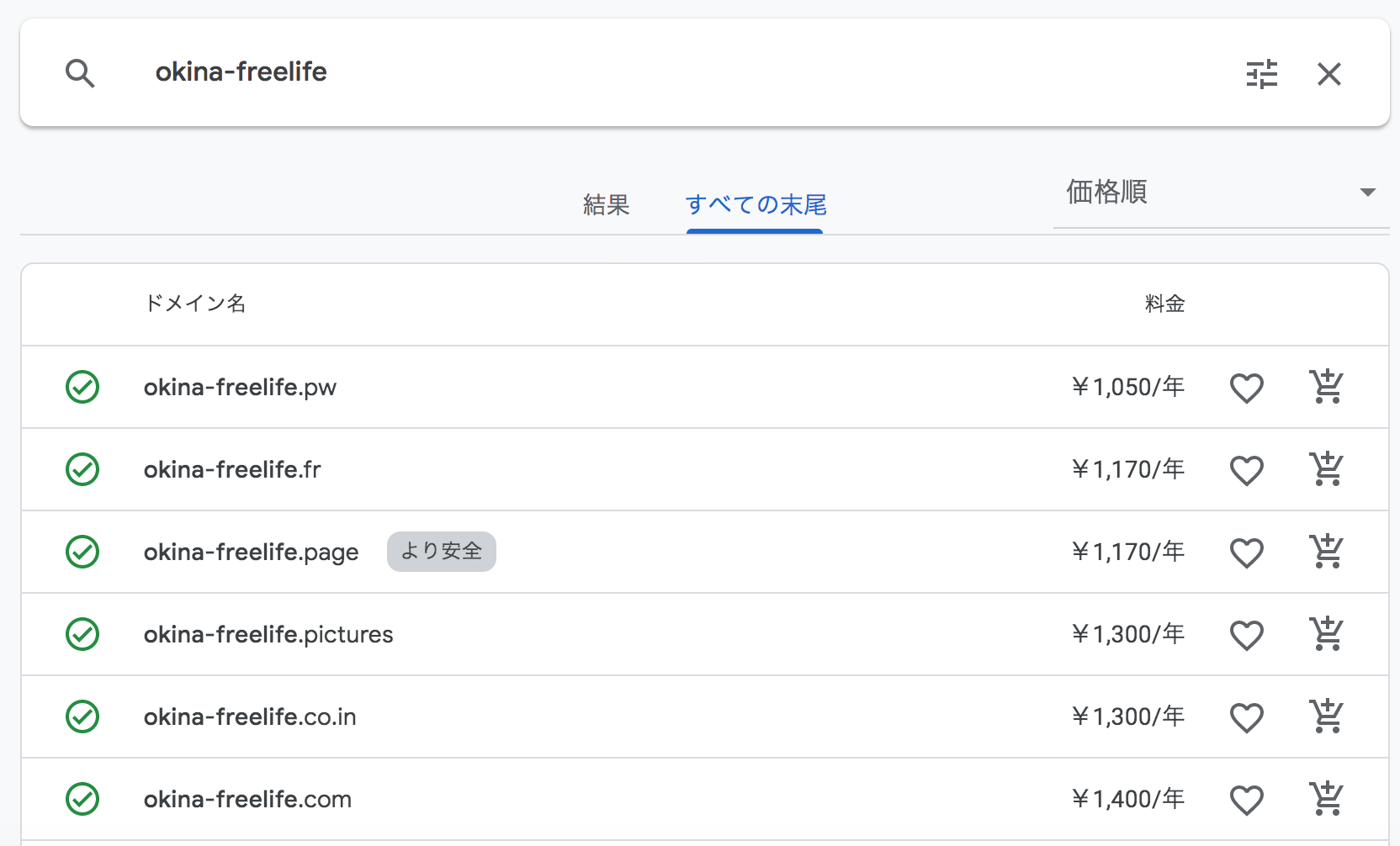Screen dimensions: 1400x846
Task: Add okina-freelife.page to cart
Action: pyautogui.click(x=1327, y=552)
